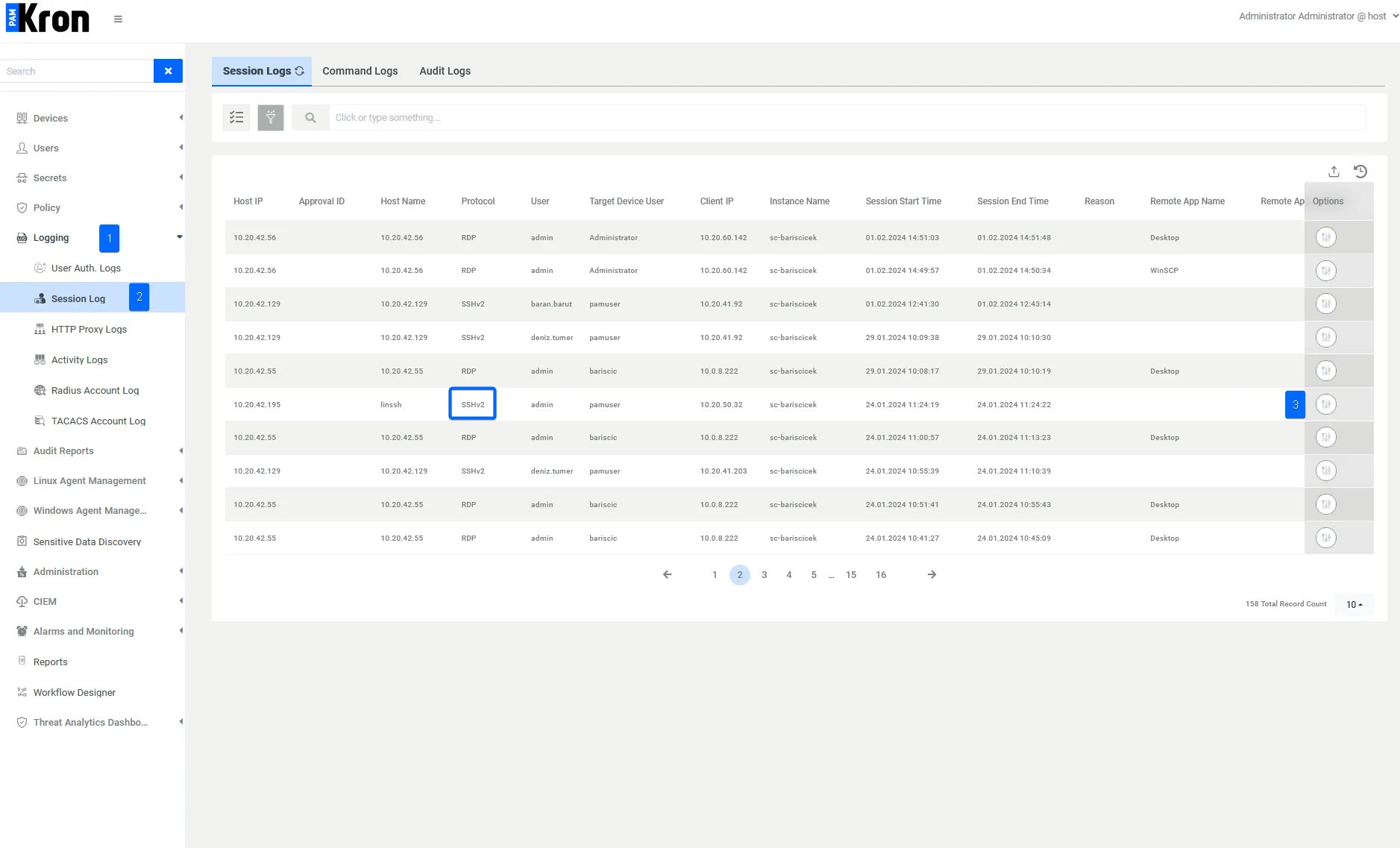Go to the next page arrow
The height and width of the screenshot is (848, 1400).
tap(932, 574)
